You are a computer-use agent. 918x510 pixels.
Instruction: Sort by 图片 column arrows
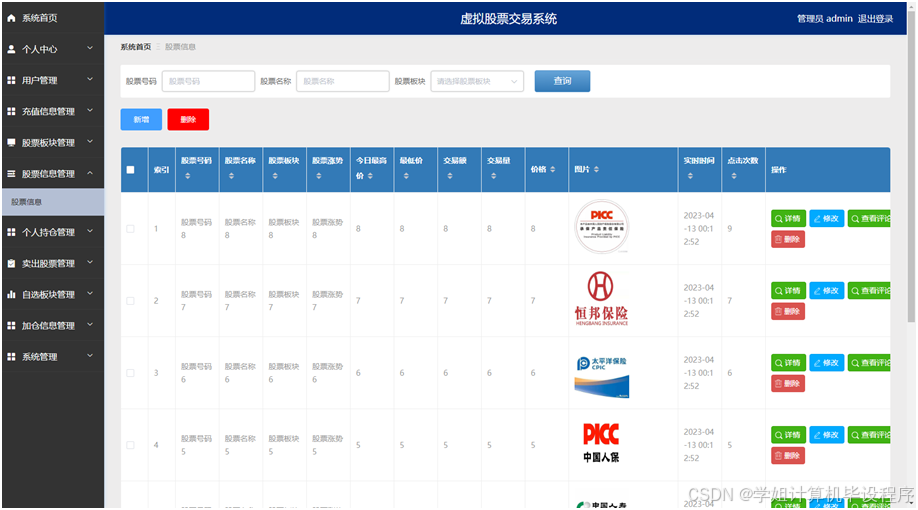point(596,169)
